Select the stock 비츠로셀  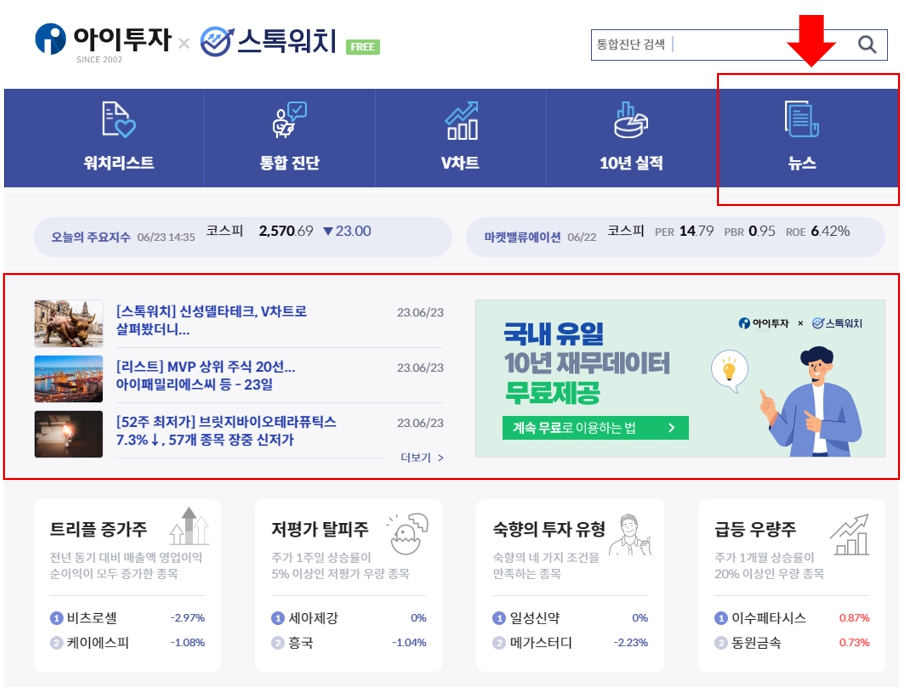point(92,618)
